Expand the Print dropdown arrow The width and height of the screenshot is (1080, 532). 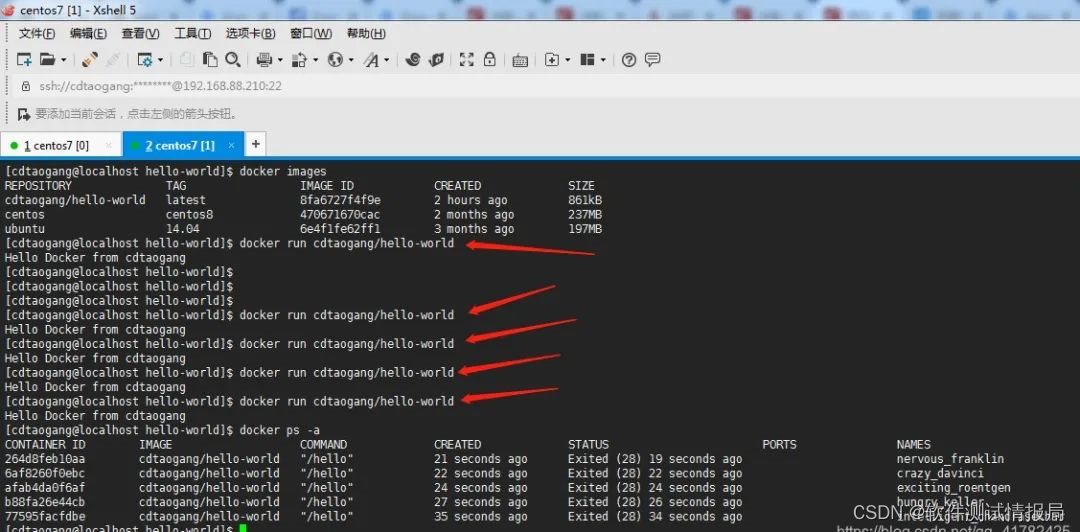[x=280, y=61]
